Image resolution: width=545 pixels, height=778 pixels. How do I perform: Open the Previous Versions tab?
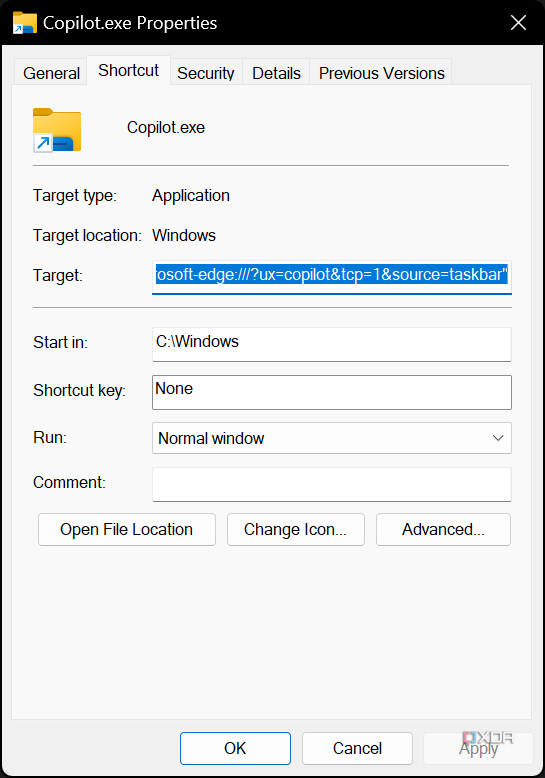(x=381, y=73)
